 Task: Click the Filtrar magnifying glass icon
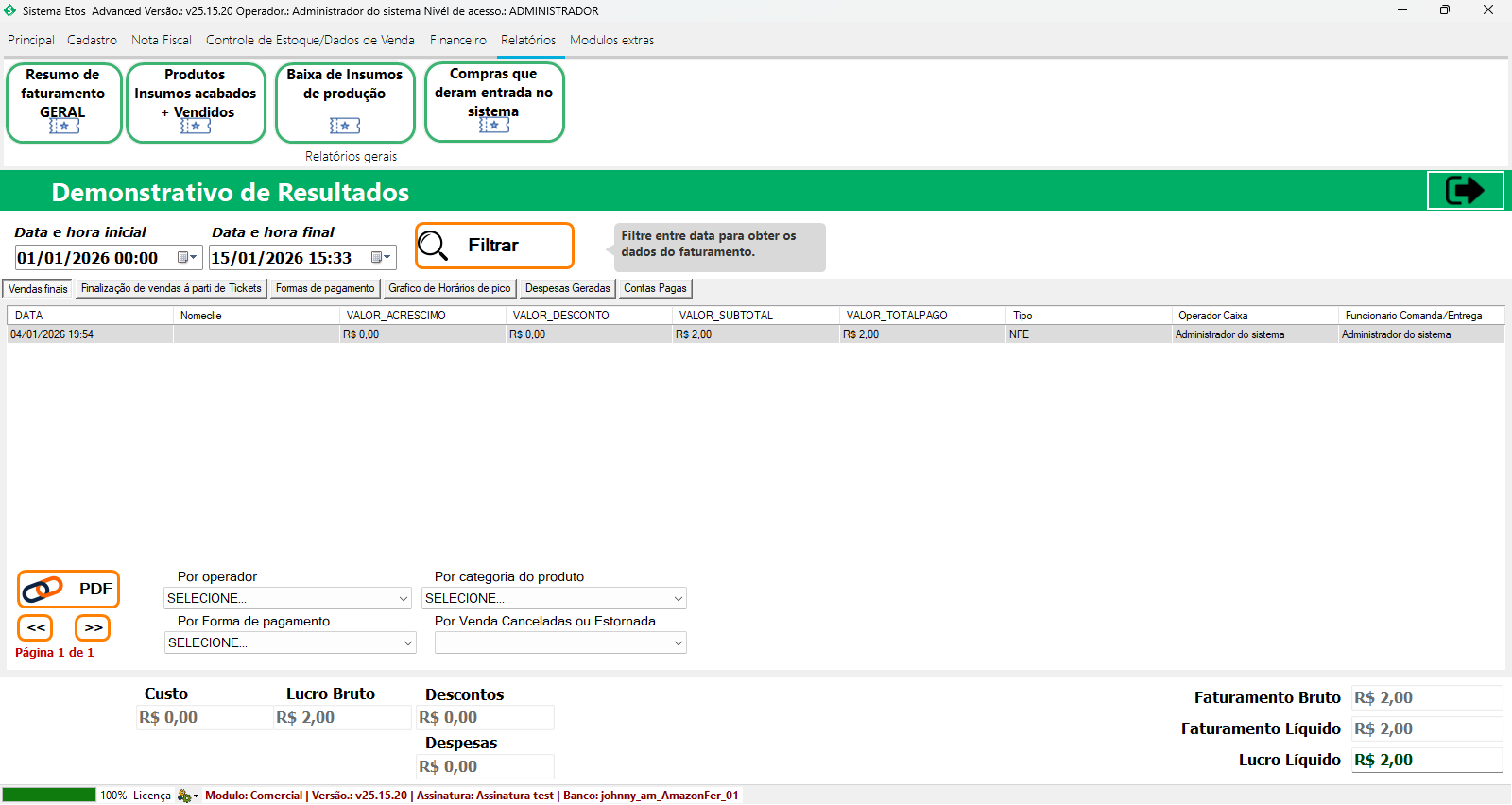(x=433, y=246)
